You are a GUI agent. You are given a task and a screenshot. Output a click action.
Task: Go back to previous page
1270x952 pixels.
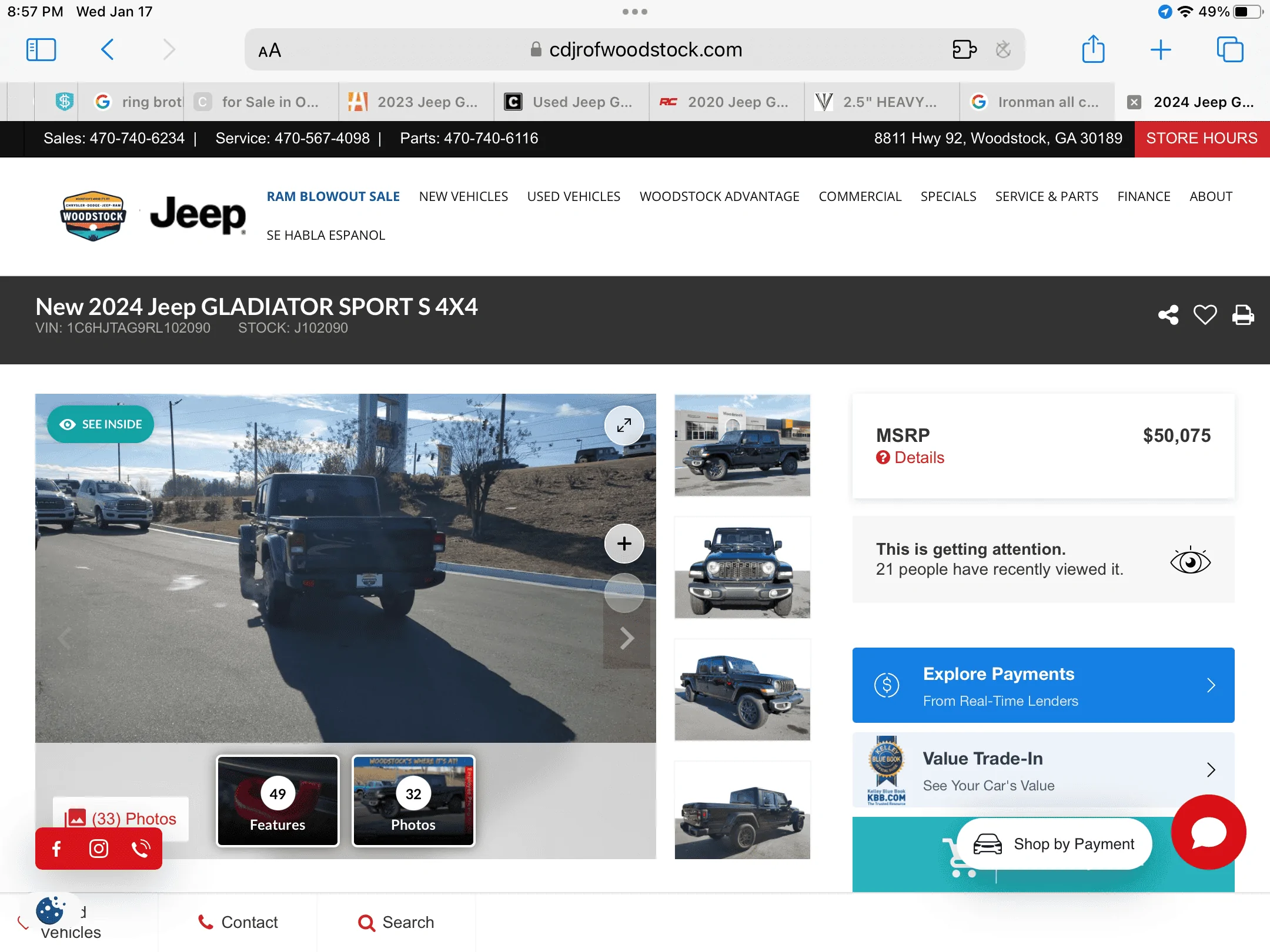pyautogui.click(x=107, y=49)
